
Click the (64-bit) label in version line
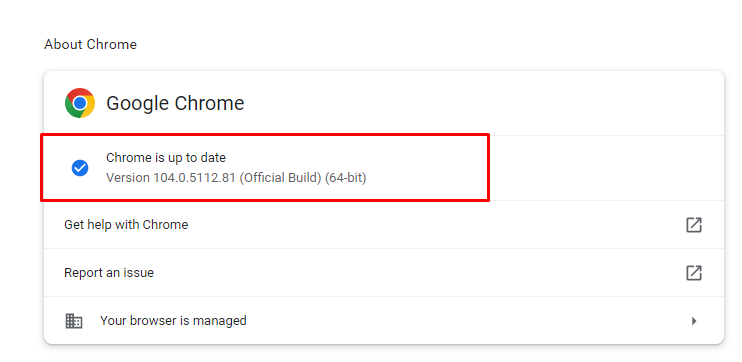pyautogui.click(x=345, y=178)
